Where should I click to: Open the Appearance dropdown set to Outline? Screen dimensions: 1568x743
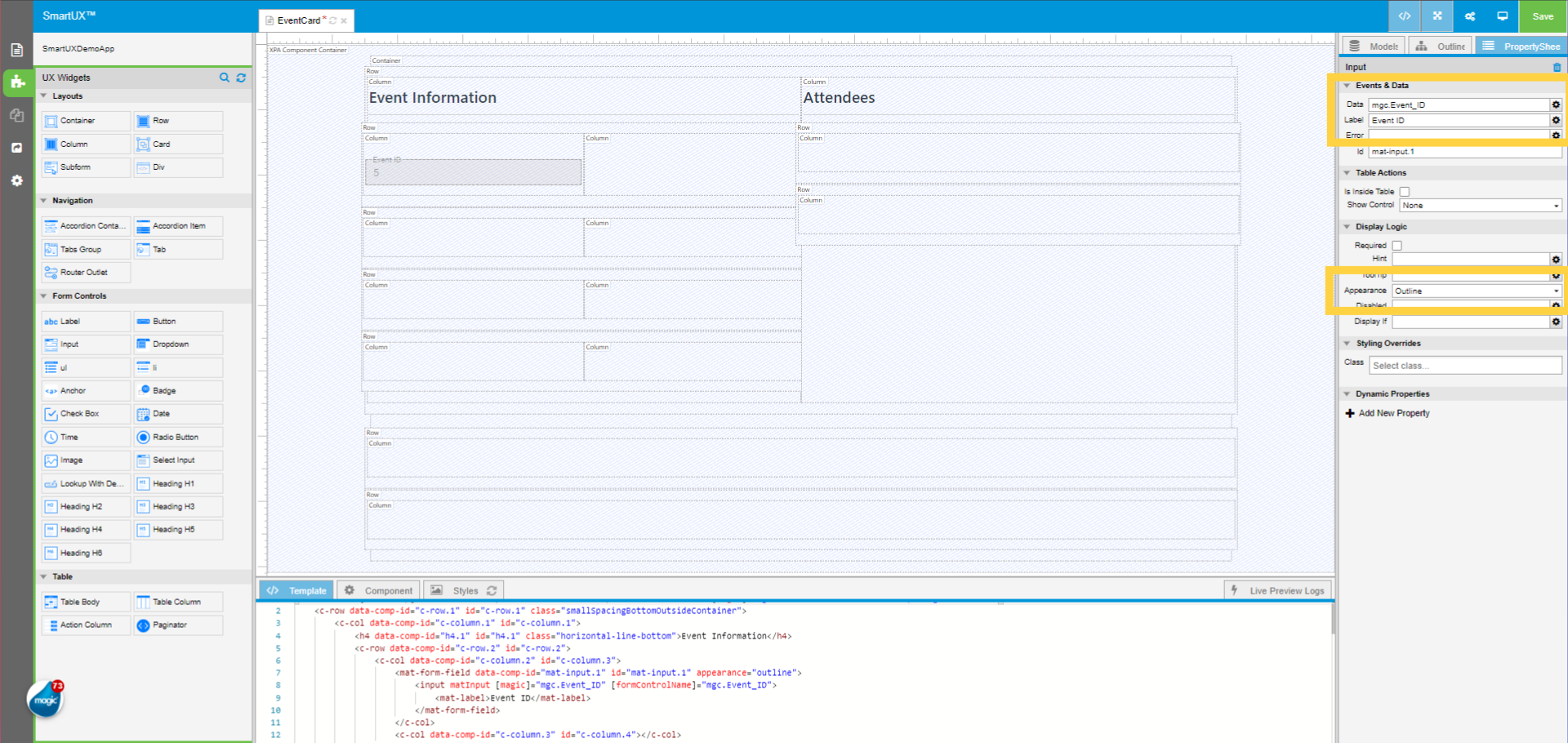1476,291
